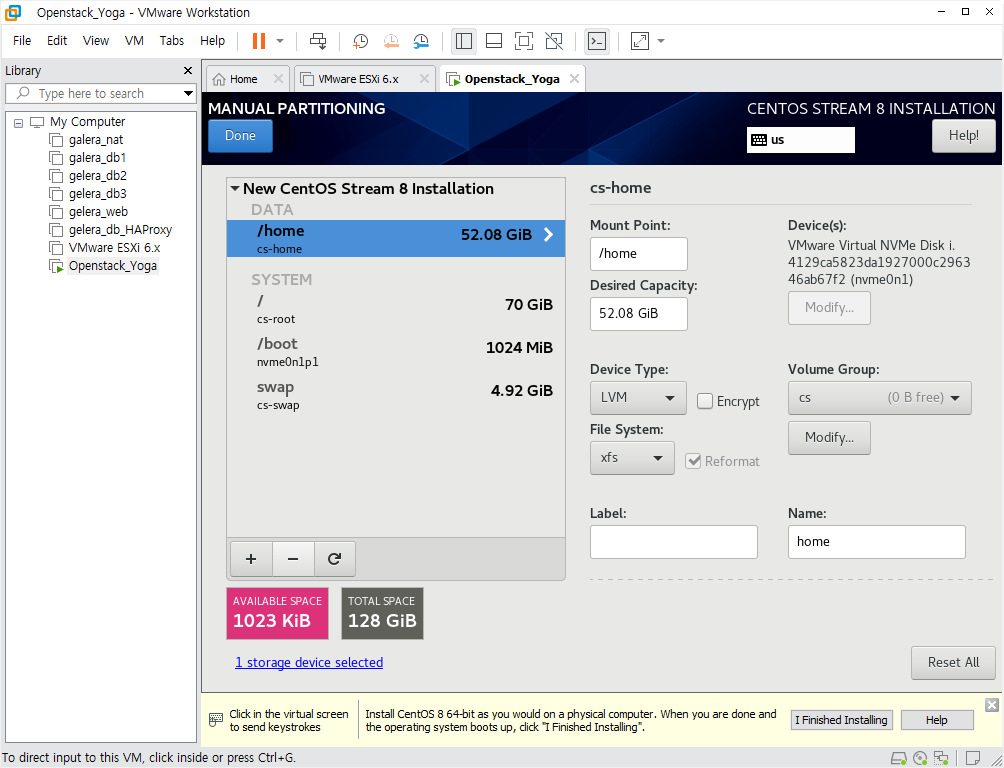Open the Help menu
Image resolution: width=1004 pixels, height=768 pixels.
tap(212, 40)
